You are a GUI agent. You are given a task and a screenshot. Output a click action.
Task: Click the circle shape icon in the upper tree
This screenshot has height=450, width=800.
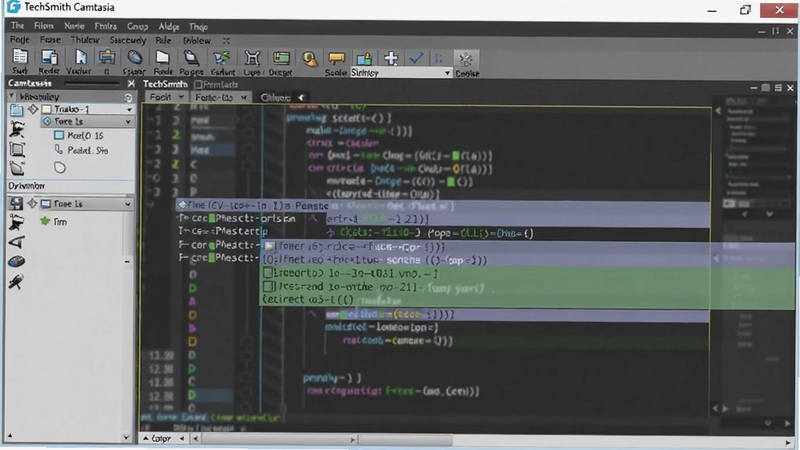60,167
